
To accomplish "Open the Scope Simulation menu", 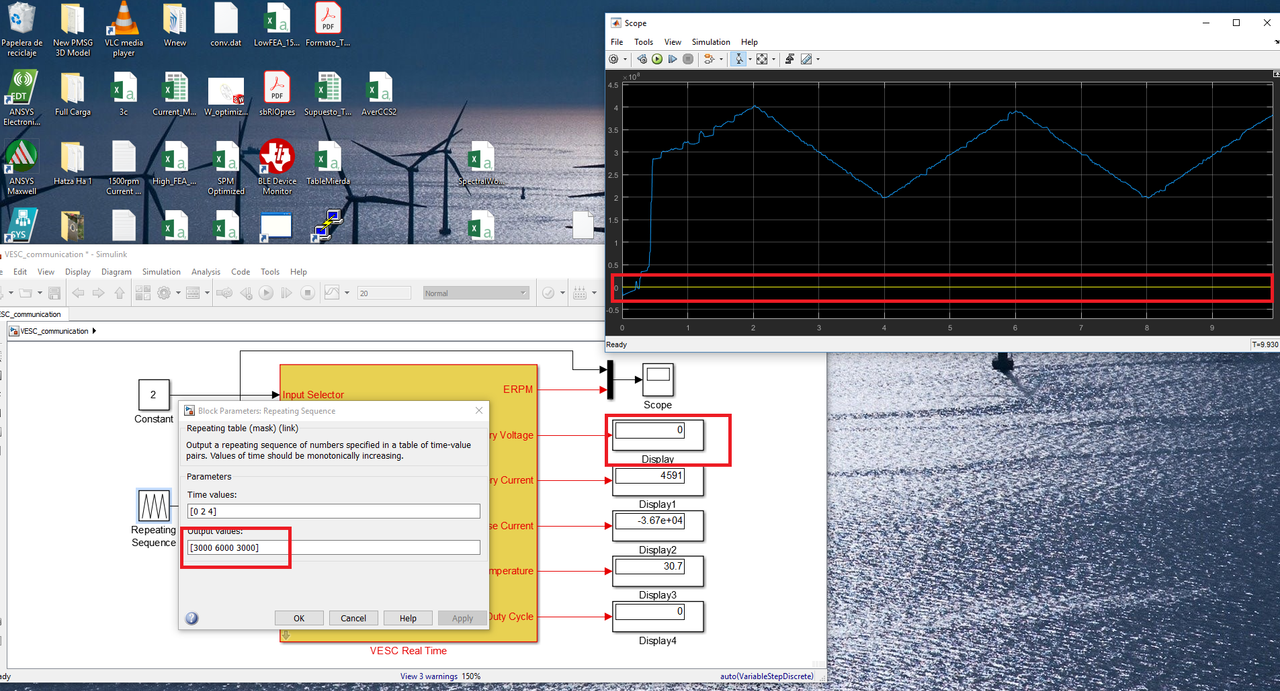I will (711, 42).
